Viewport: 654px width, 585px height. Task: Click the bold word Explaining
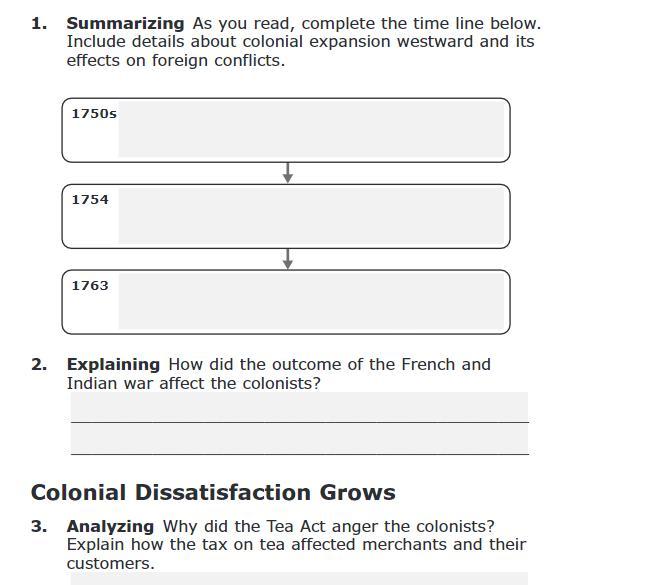(113, 365)
